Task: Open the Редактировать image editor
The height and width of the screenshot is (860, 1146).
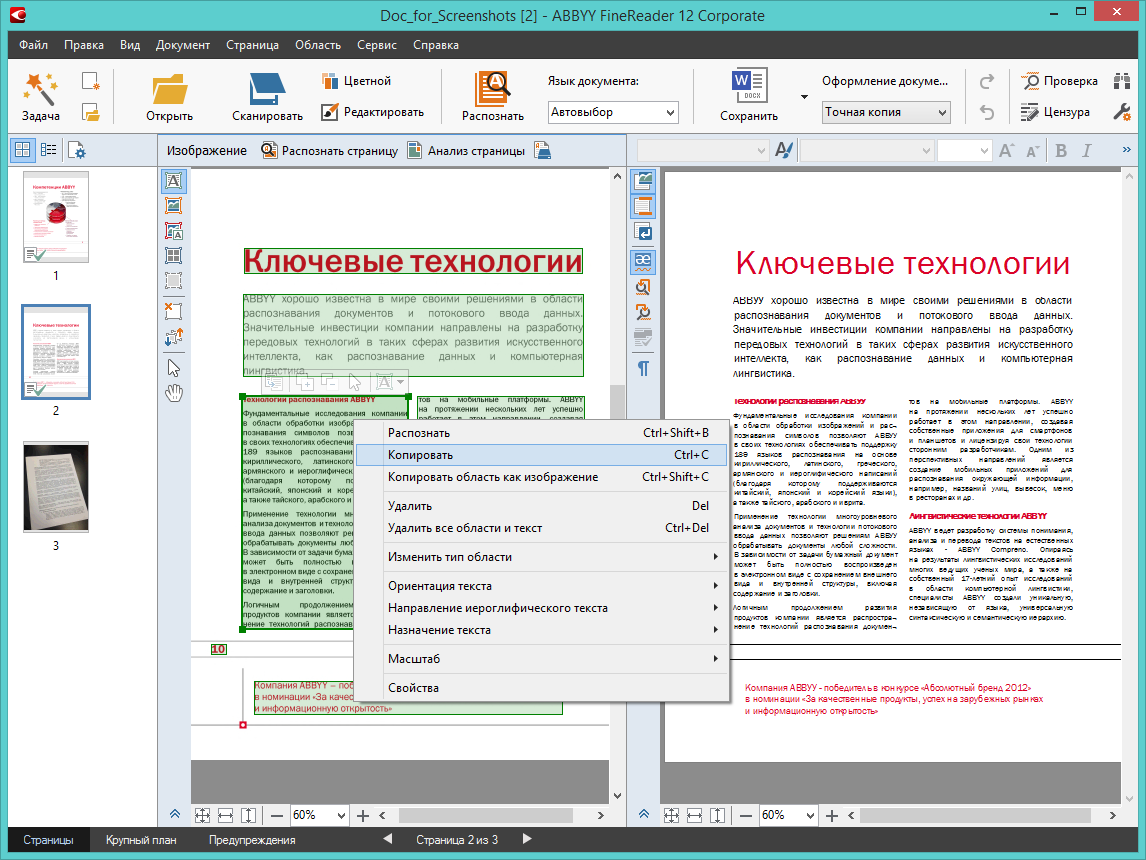Action: coord(373,112)
